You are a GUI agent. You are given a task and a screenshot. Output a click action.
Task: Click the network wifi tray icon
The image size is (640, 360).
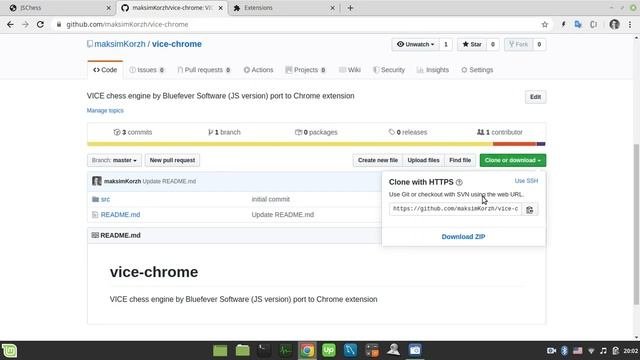coord(591,351)
